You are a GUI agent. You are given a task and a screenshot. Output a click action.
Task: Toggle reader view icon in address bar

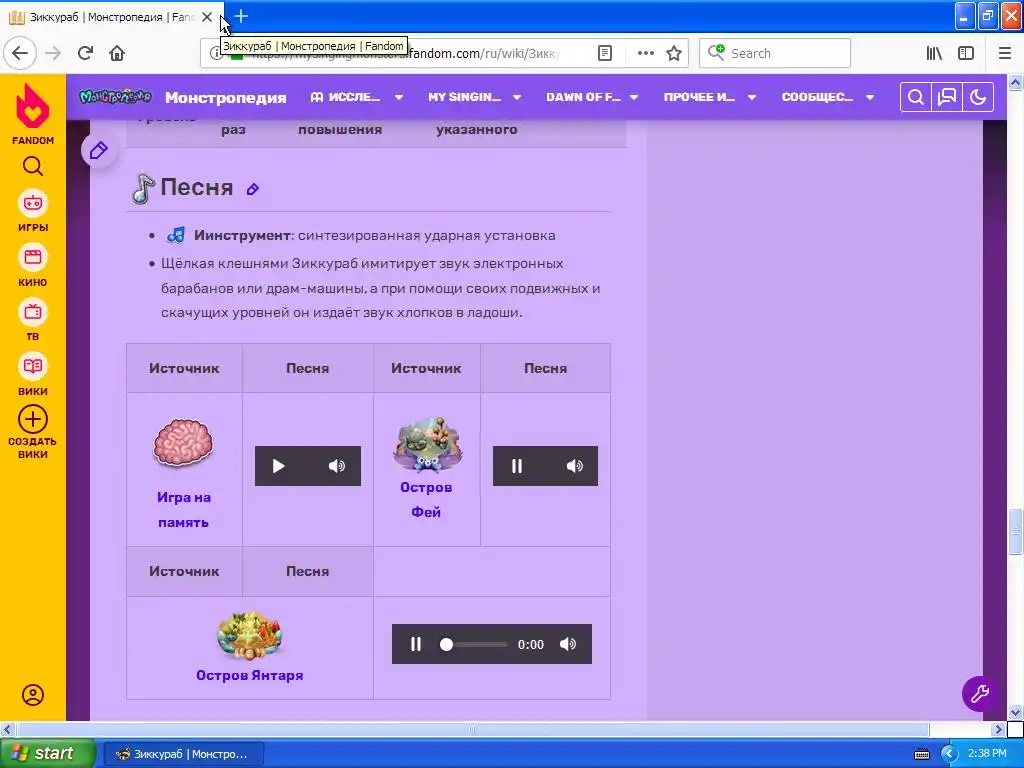click(605, 53)
